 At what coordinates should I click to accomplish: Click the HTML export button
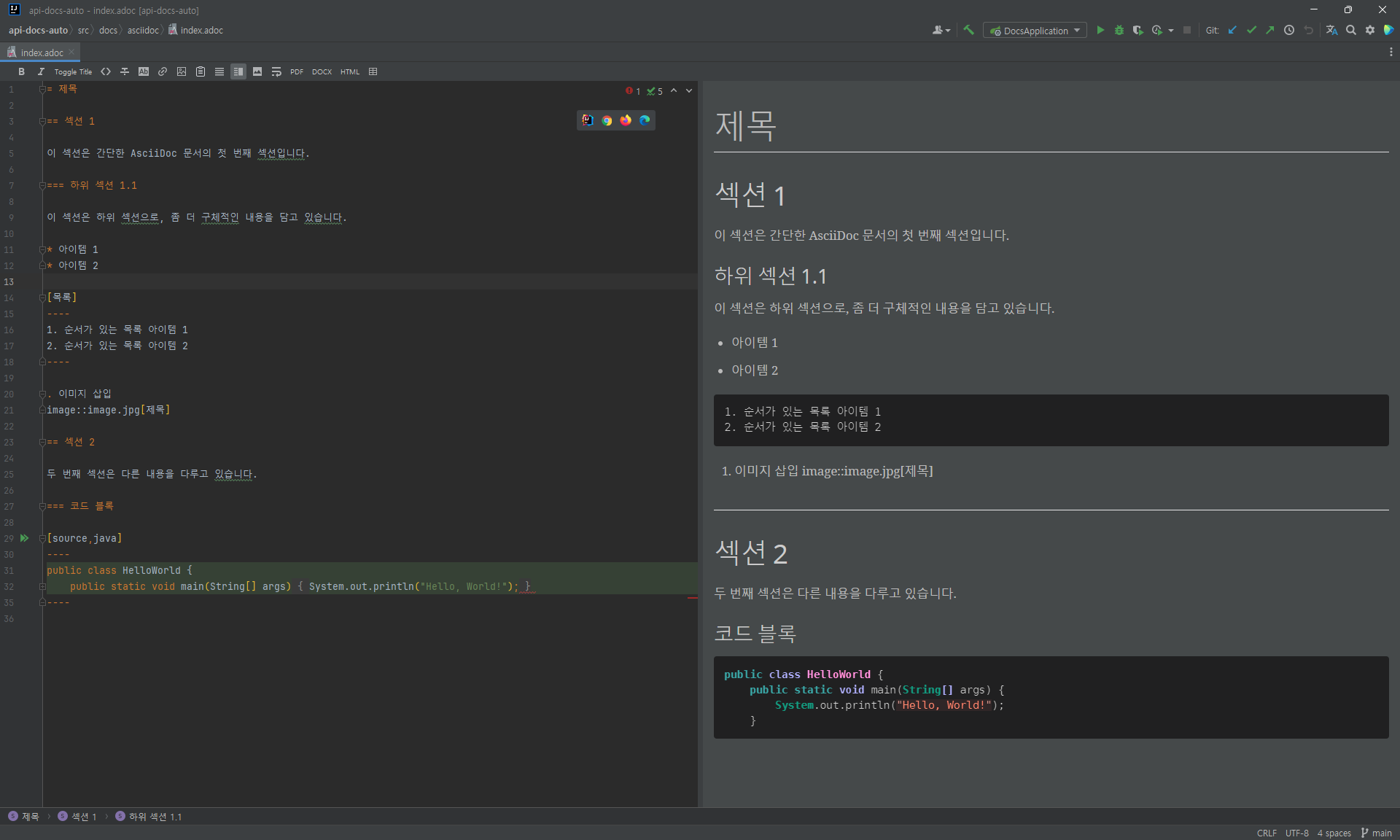click(349, 71)
